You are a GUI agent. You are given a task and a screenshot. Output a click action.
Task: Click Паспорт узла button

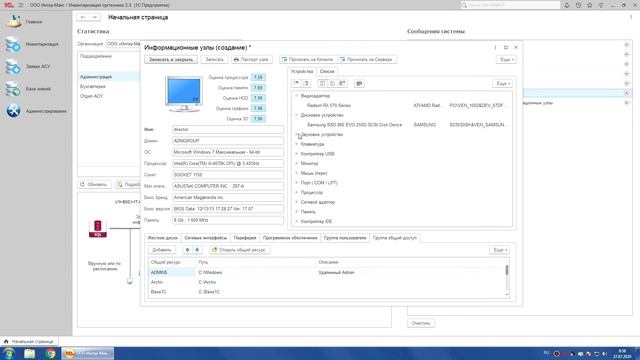pos(251,60)
